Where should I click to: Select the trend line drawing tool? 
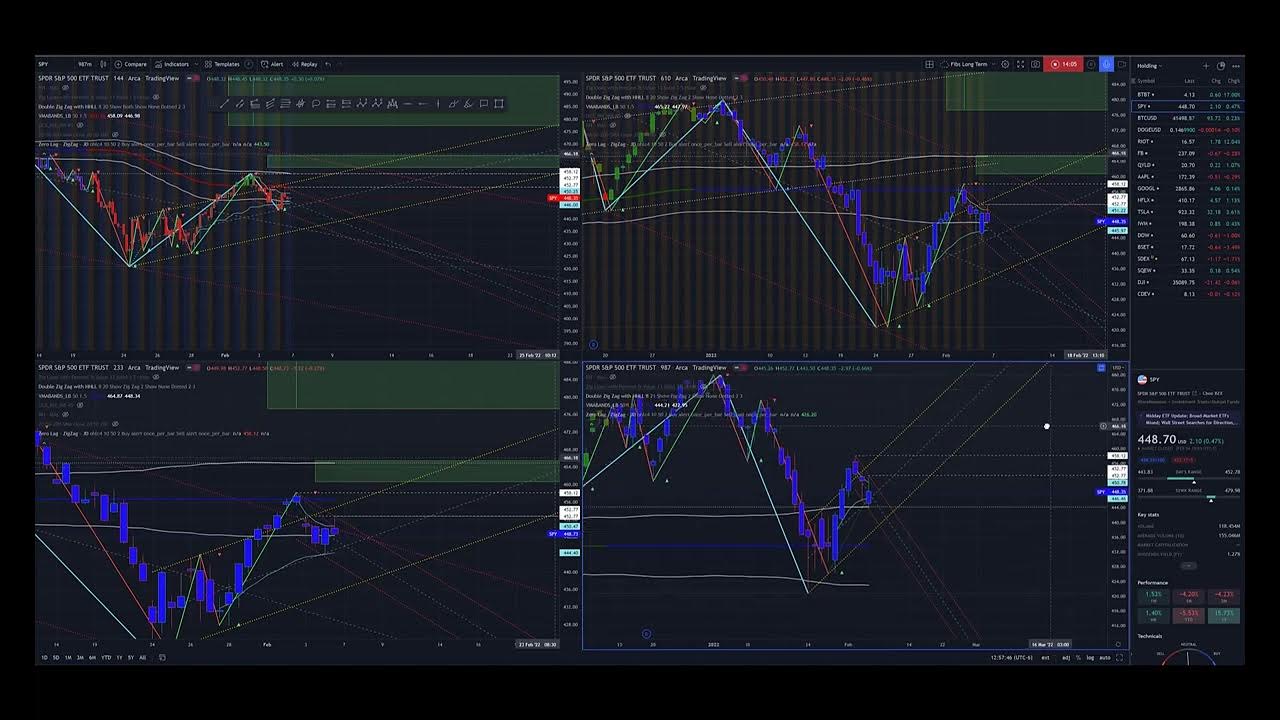click(224, 103)
